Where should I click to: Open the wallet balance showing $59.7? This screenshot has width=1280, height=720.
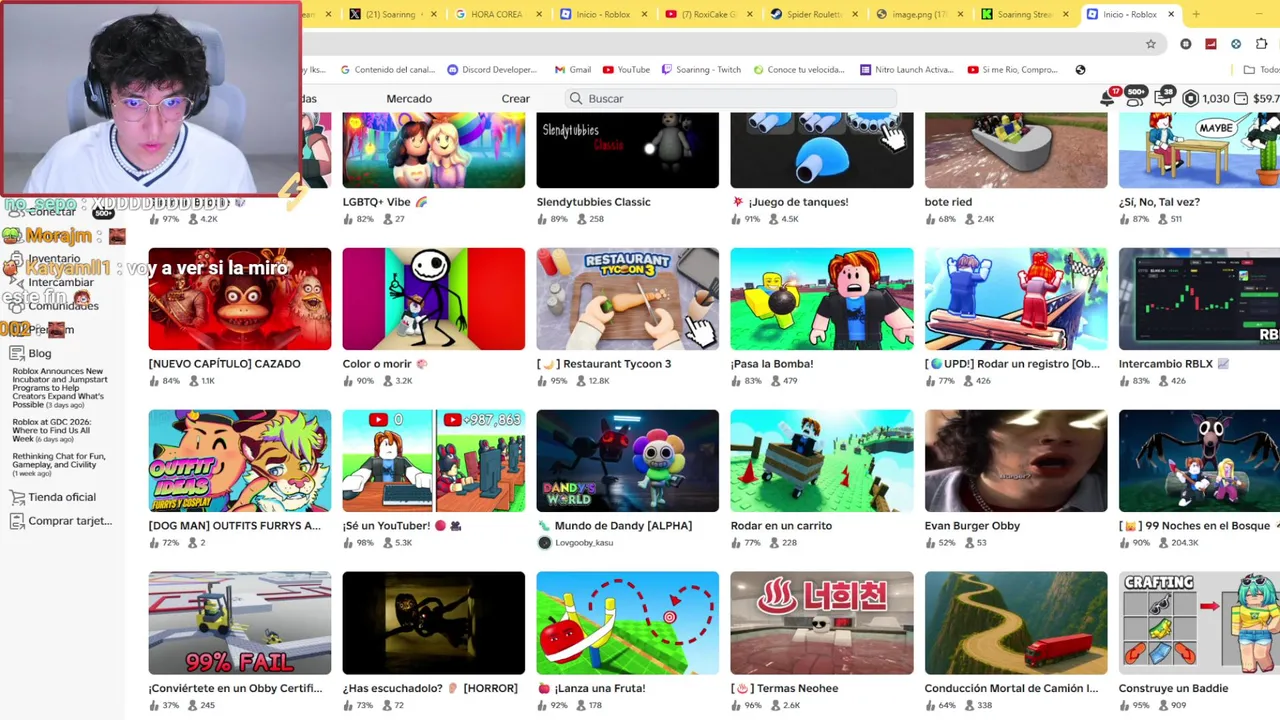point(1257,99)
